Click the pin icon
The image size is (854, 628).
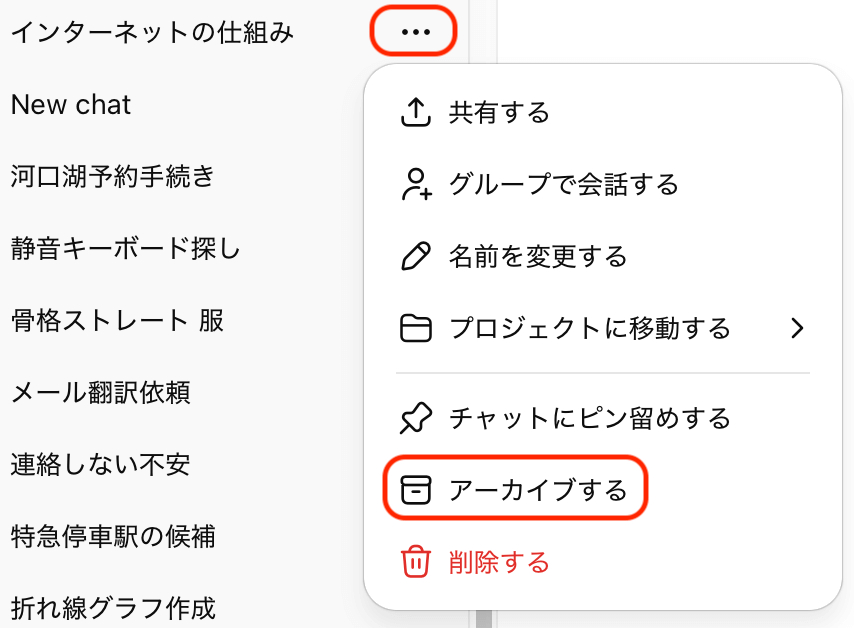click(x=415, y=418)
